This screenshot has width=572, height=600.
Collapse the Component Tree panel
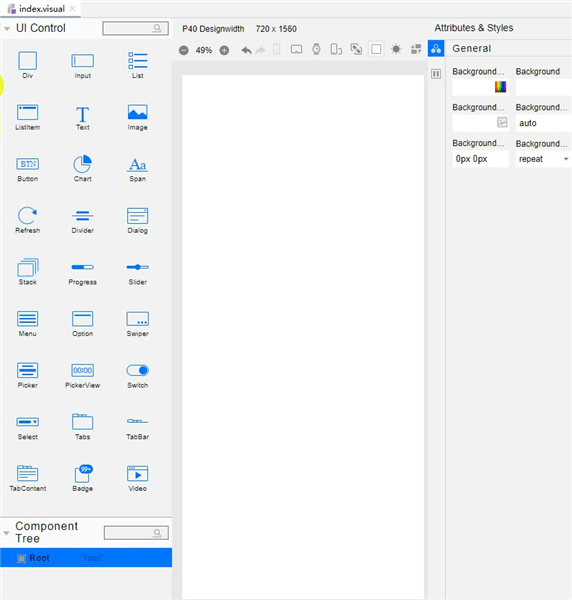(6, 533)
